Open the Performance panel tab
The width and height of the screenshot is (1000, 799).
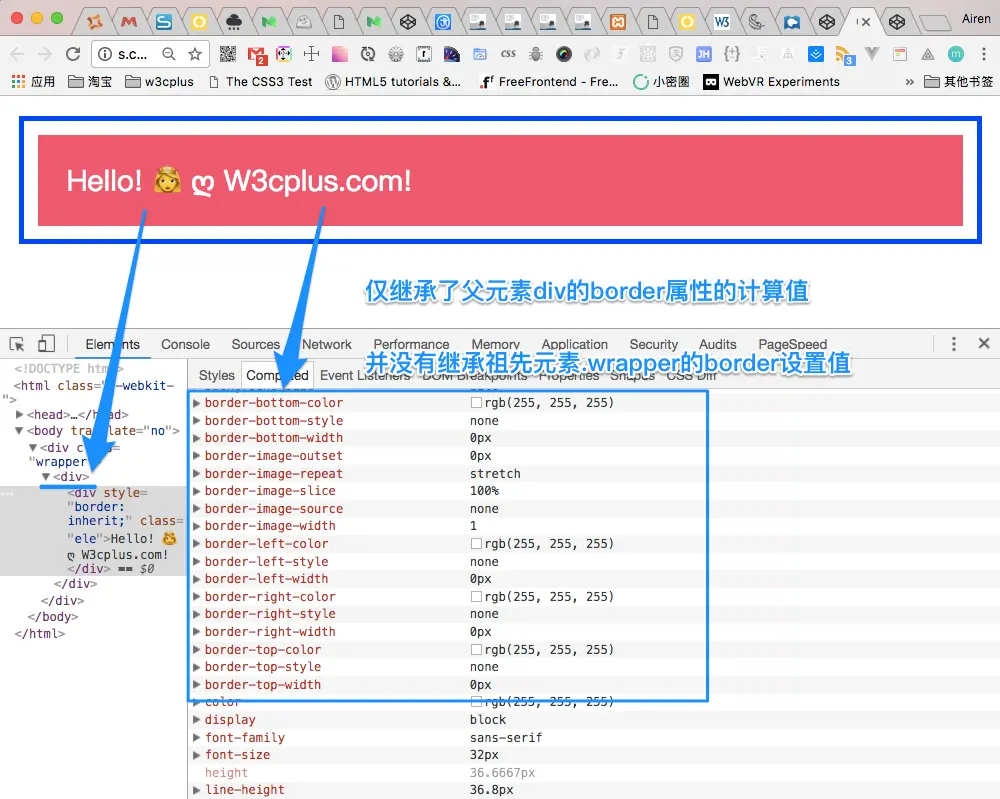pos(411,344)
